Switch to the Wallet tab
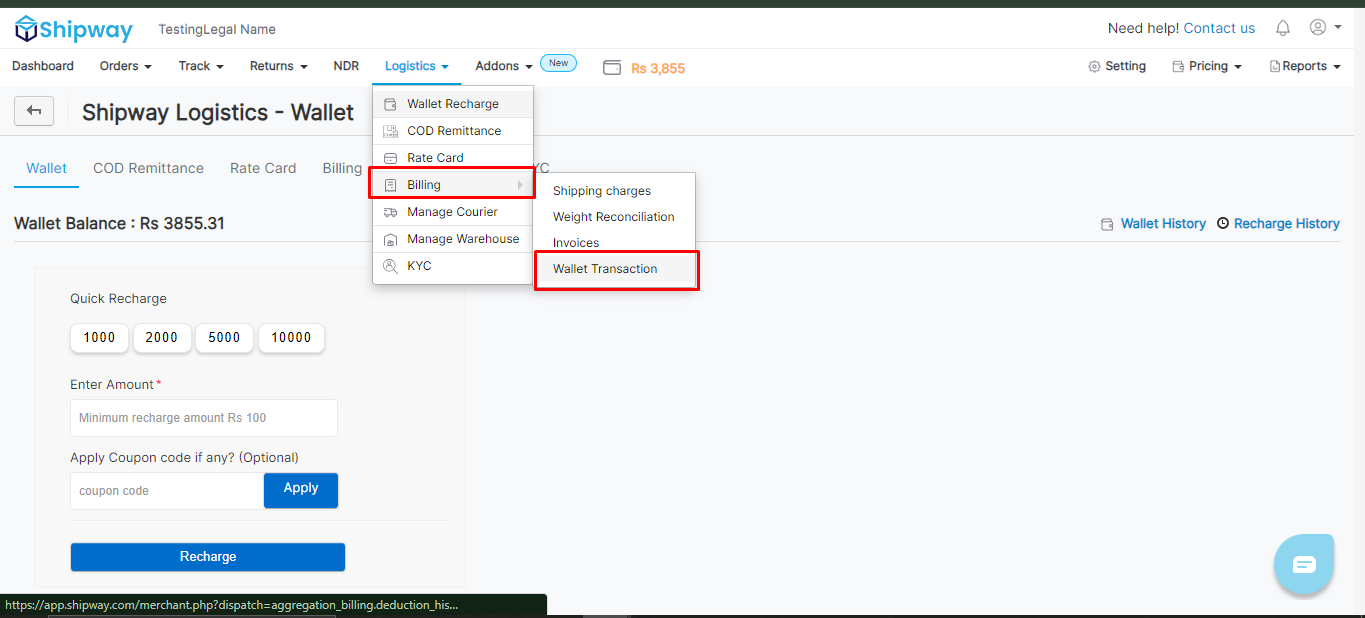1365x618 pixels. (47, 168)
